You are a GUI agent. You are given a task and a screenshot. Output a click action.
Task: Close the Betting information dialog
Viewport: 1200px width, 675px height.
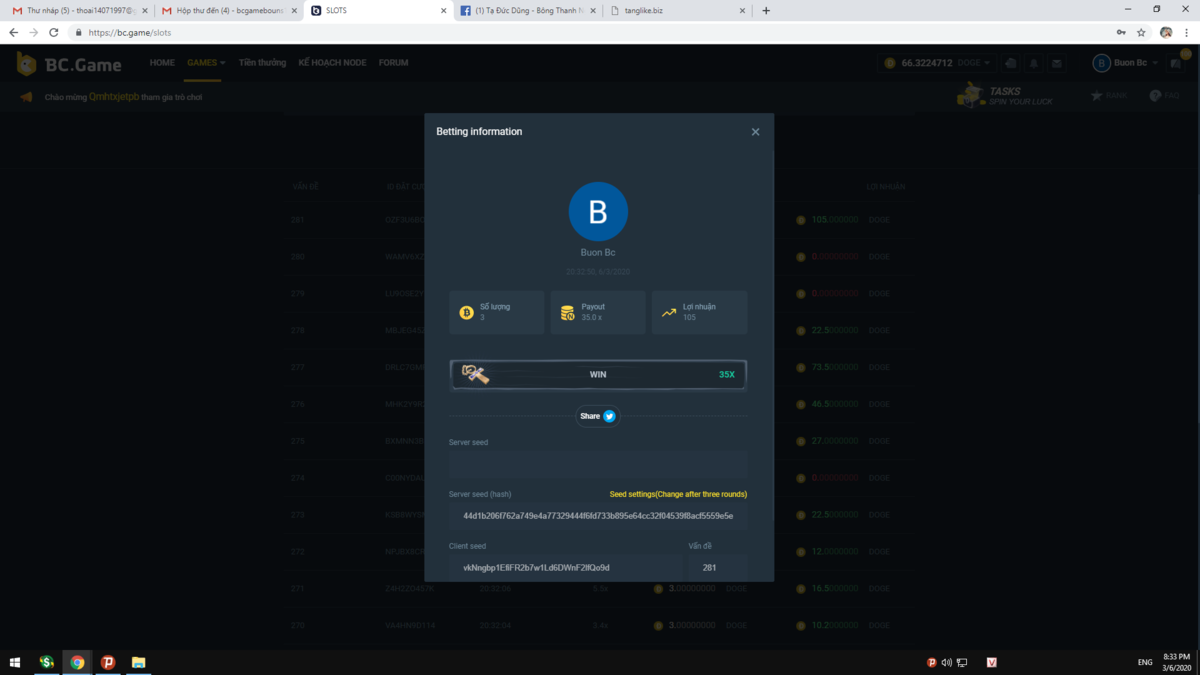point(755,132)
